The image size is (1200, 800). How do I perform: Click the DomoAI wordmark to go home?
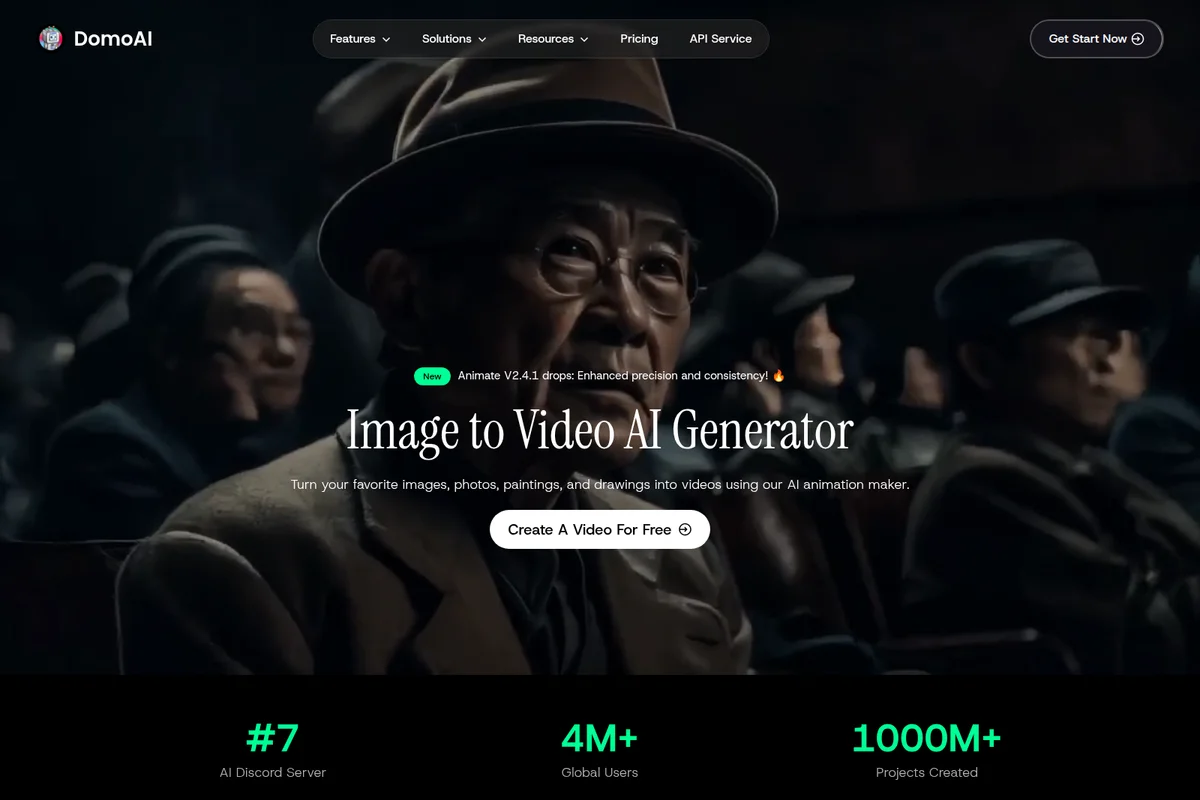112,39
